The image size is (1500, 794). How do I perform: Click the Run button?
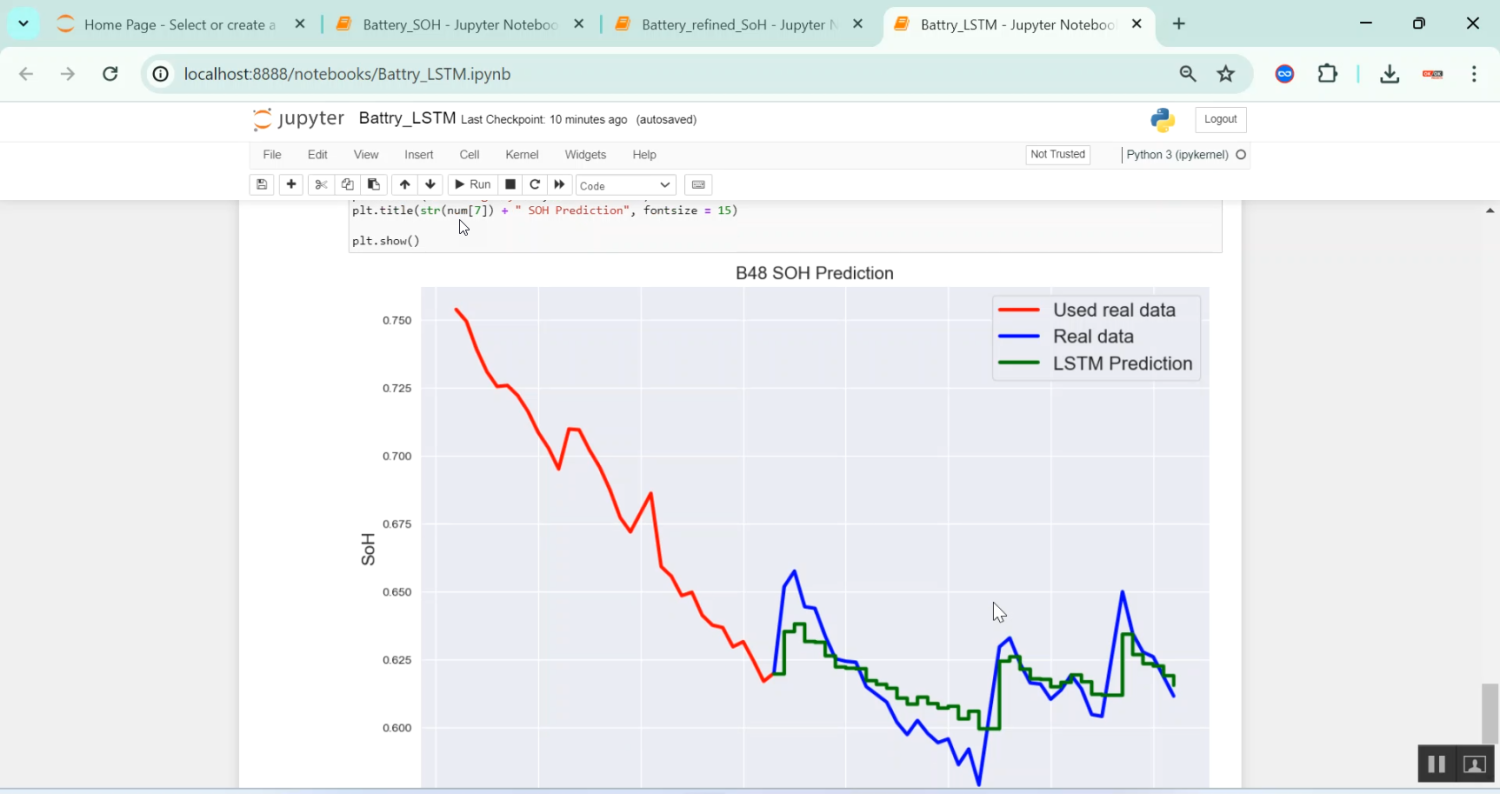[x=472, y=184]
